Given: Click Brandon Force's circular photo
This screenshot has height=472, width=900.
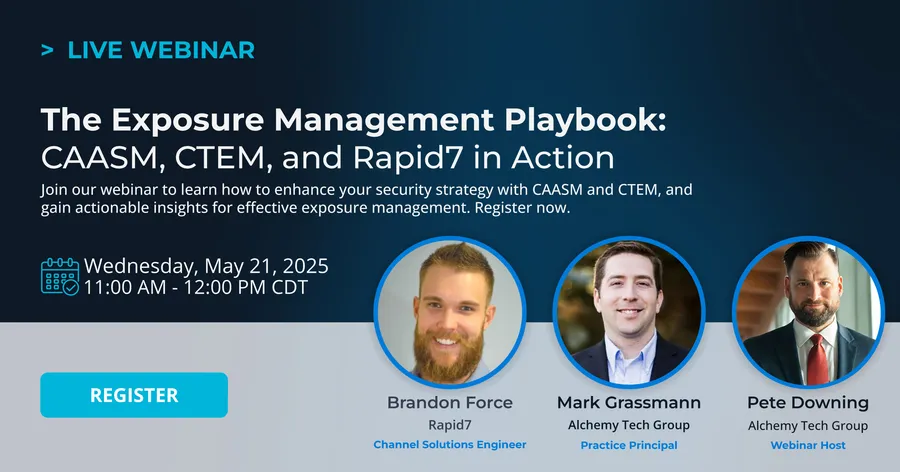Looking at the screenshot, I should [450, 312].
